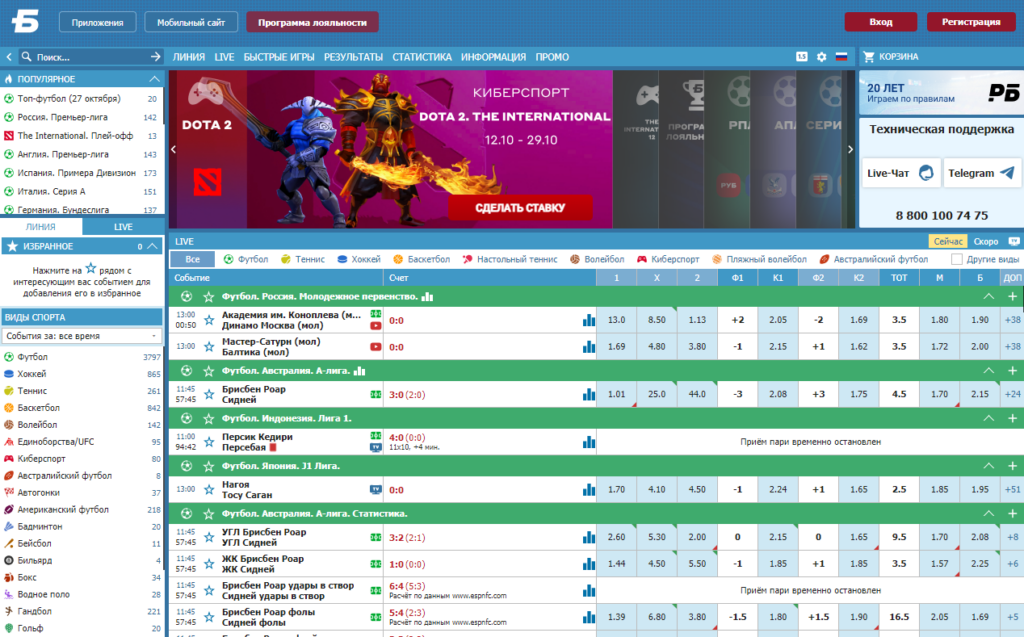This screenshot has height=637, width=1024.
Task: Open the РЕЗУЛЬТАТЫ menu item
Action: click(353, 57)
